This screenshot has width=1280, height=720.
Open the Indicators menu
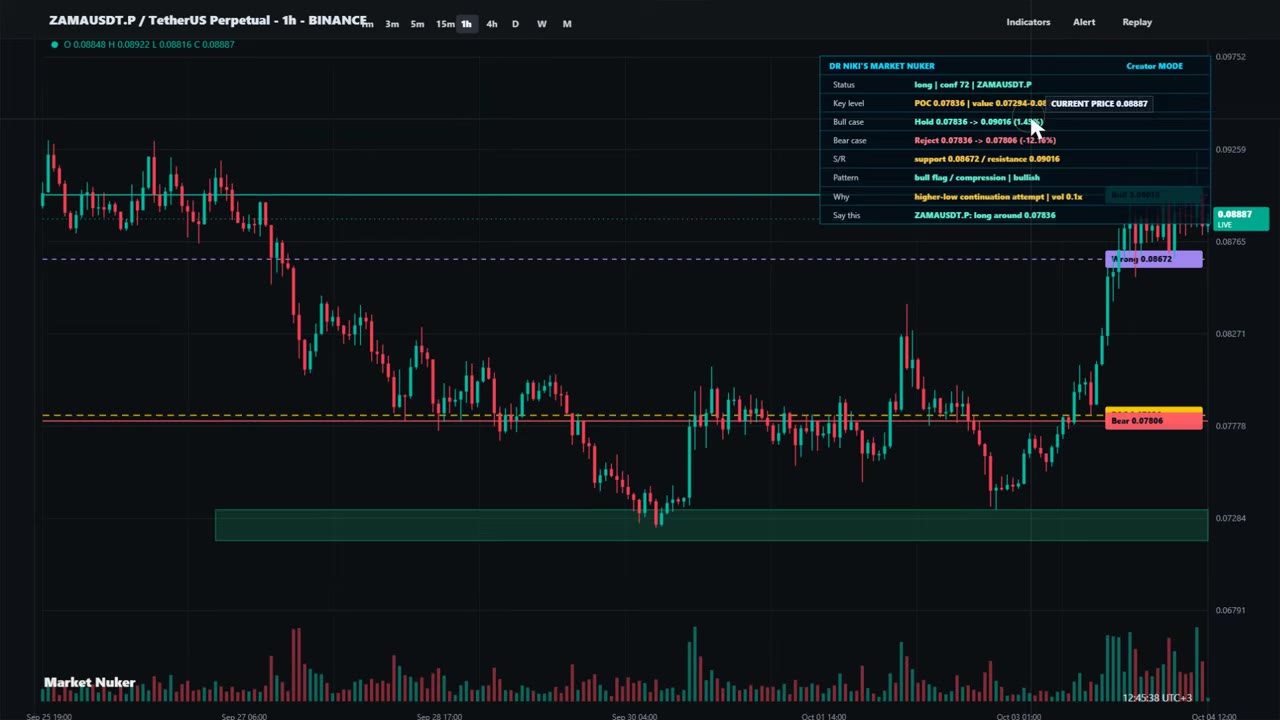tap(1028, 22)
